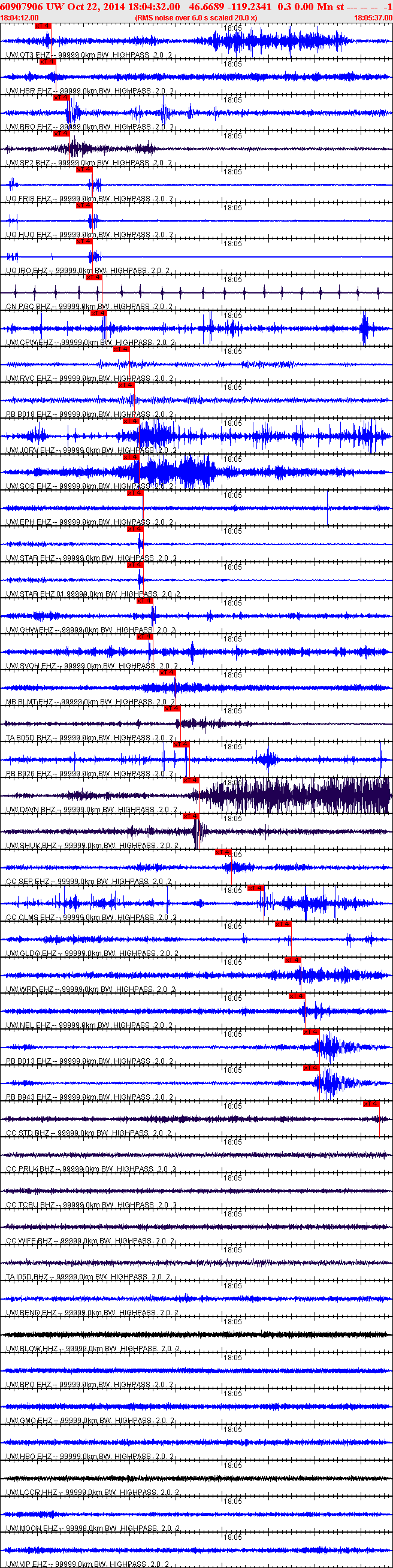Click the UW.SHUK.BHZ station label
Viewport: 393px width, 1568px height.
point(92,846)
